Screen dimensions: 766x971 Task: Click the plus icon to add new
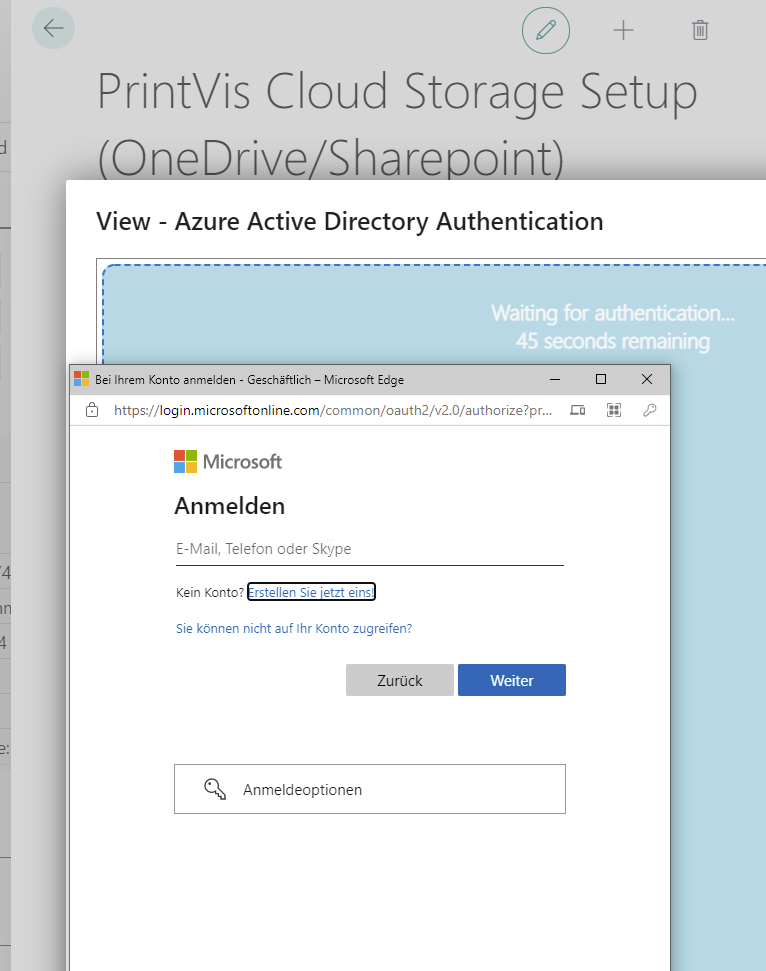(x=623, y=30)
